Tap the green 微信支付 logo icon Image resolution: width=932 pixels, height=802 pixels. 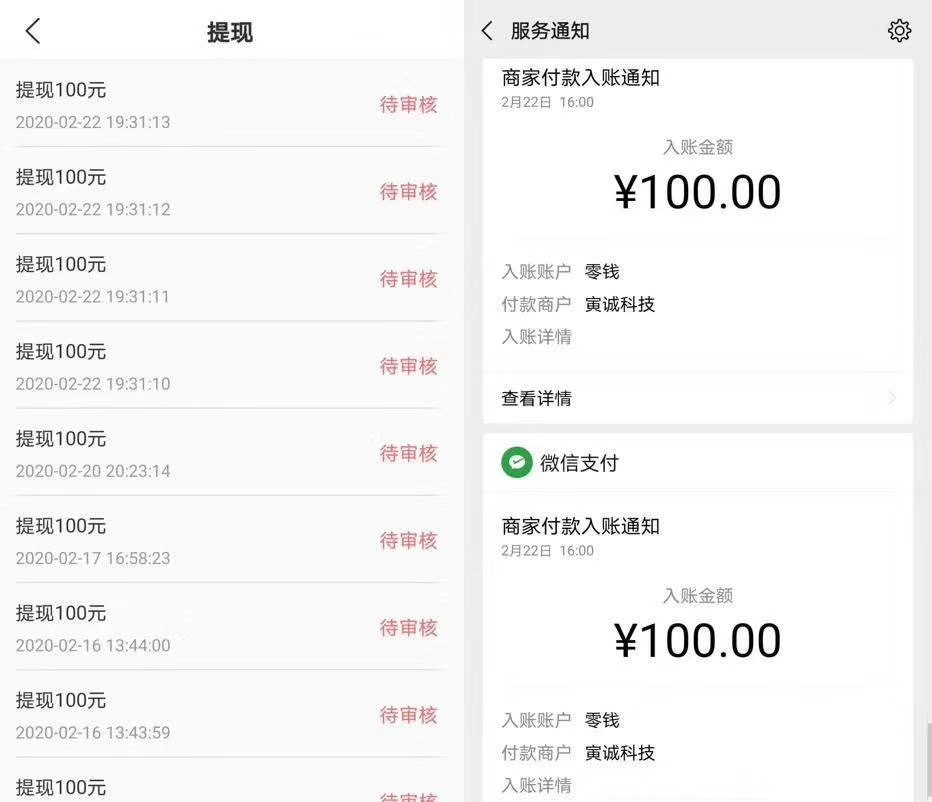(x=516, y=463)
